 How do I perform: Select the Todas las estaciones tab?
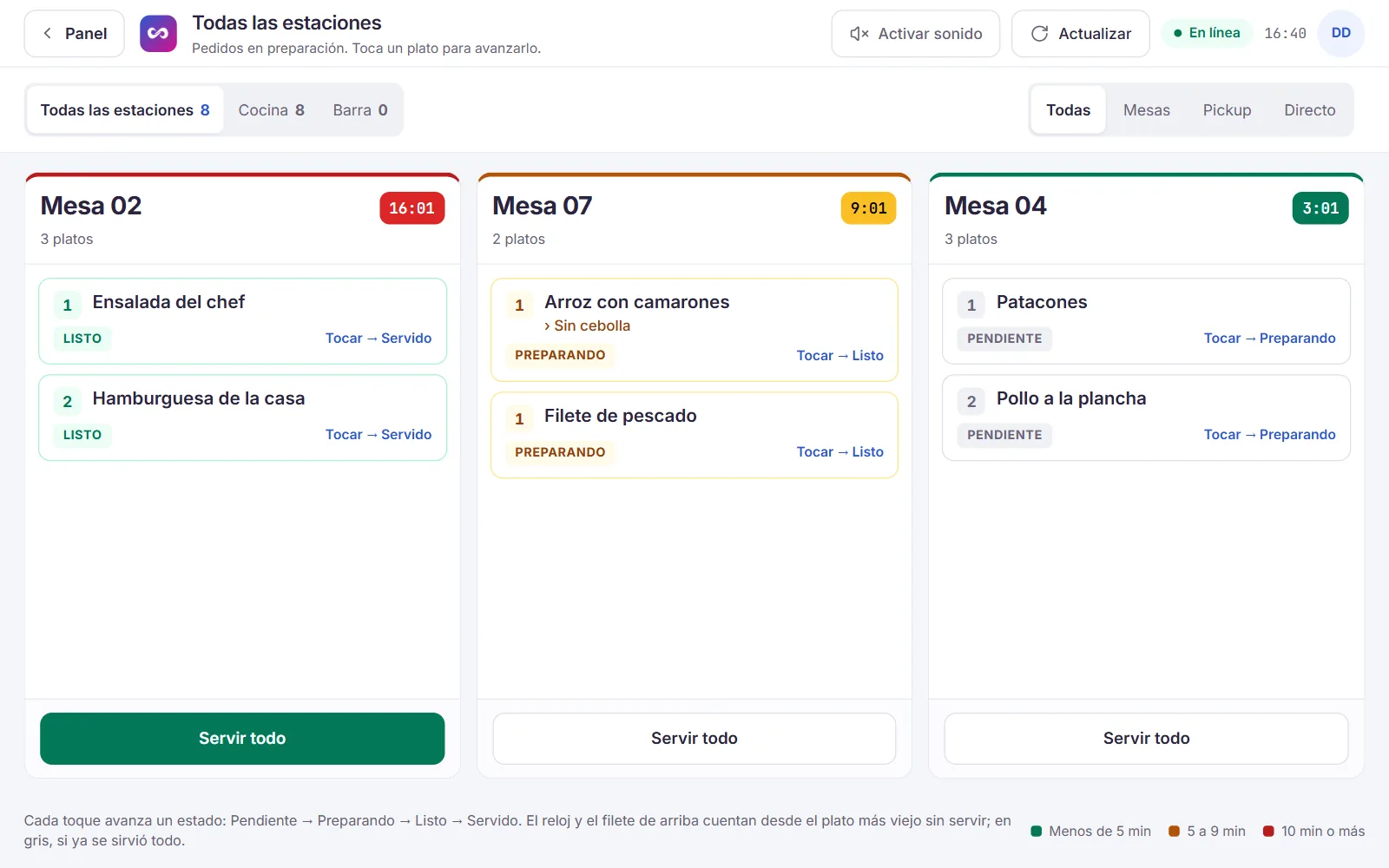(x=125, y=110)
